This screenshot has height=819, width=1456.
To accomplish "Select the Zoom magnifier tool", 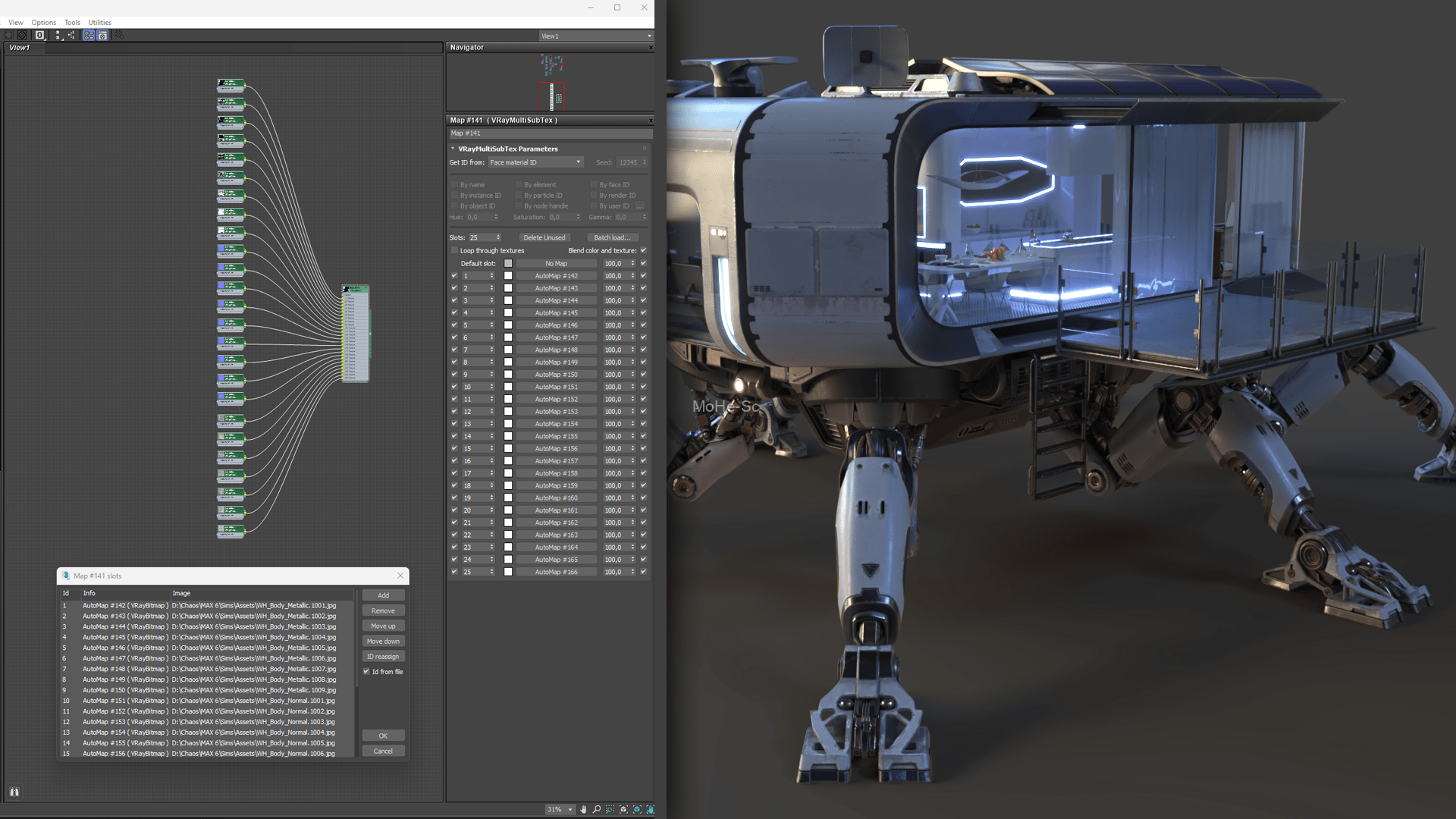I will pyautogui.click(x=597, y=809).
